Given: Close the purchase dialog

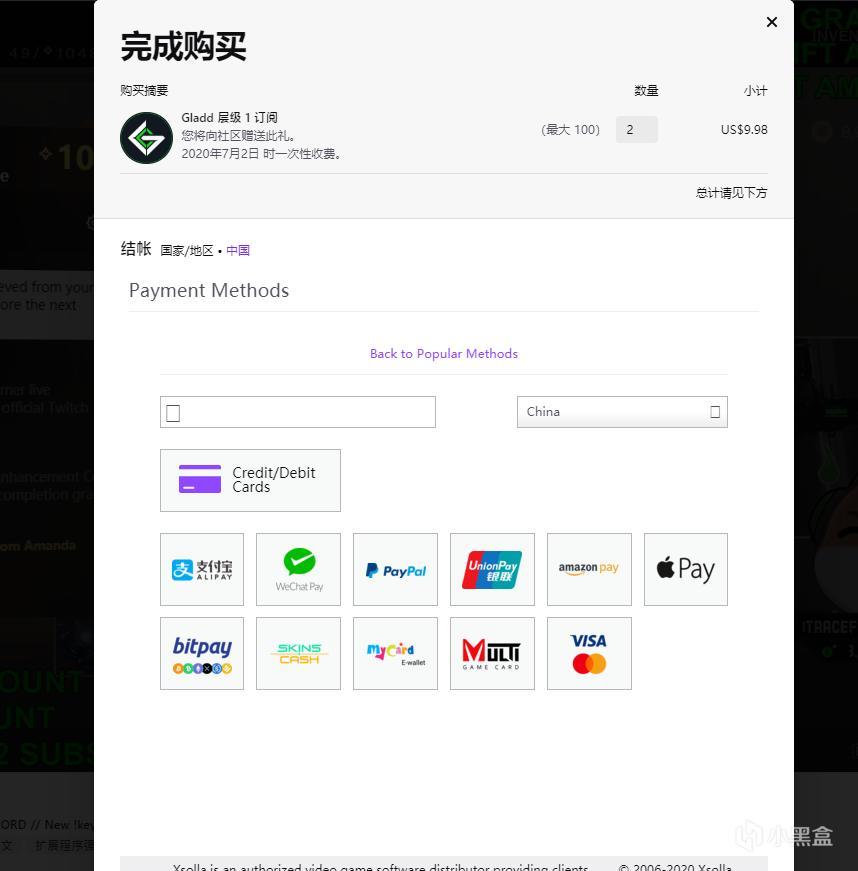Looking at the screenshot, I should tap(771, 22).
